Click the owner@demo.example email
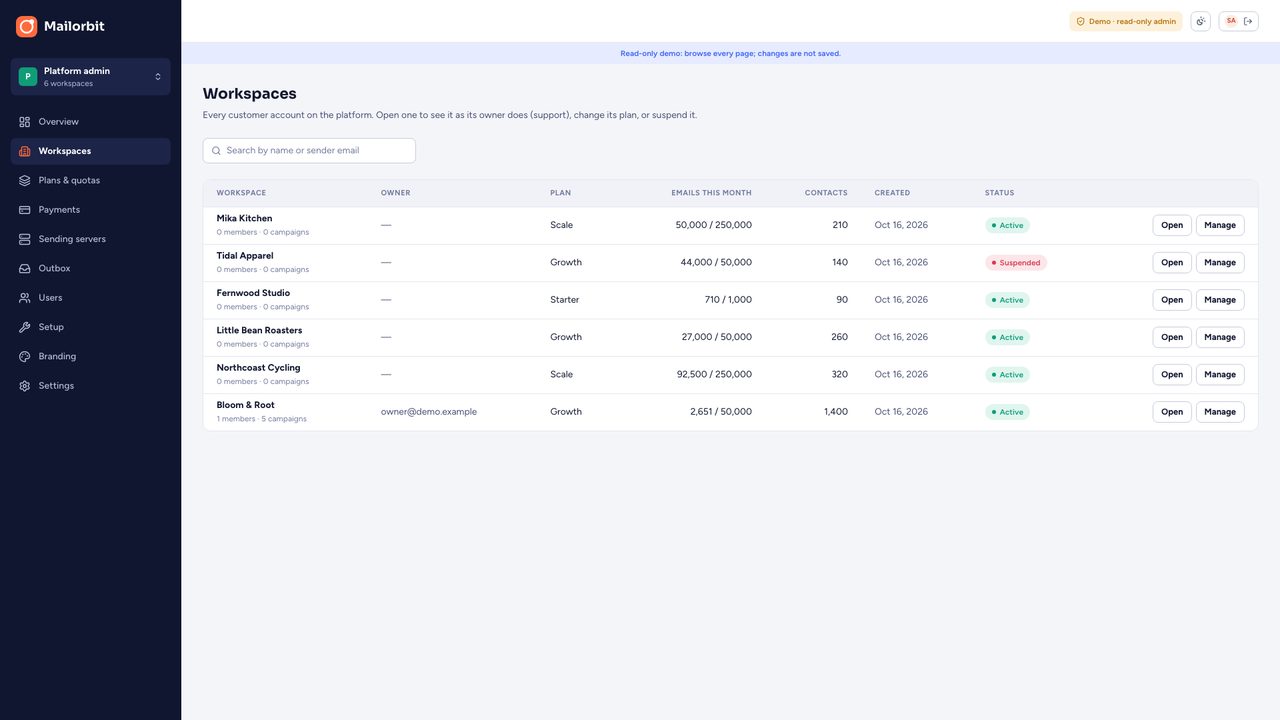The image size is (1280, 720). [x=429, y=412]
